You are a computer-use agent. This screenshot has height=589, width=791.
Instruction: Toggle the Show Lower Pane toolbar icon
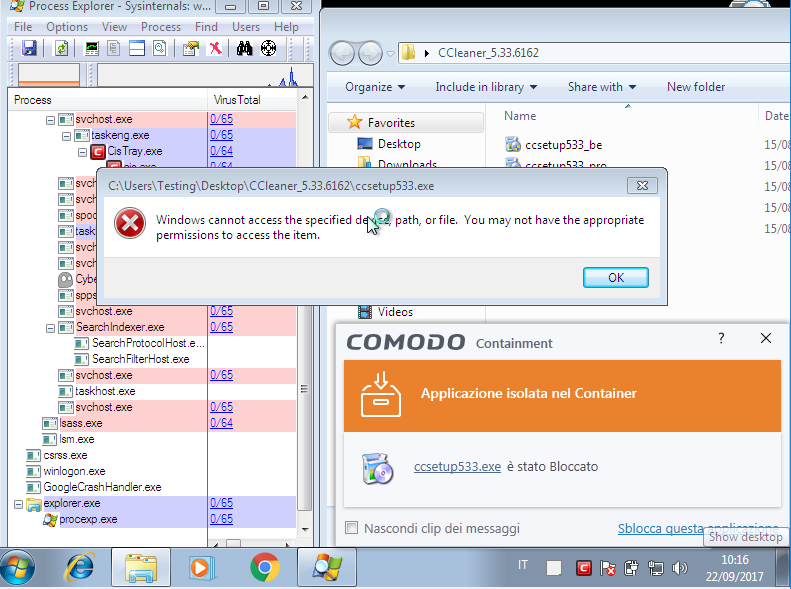137,48
